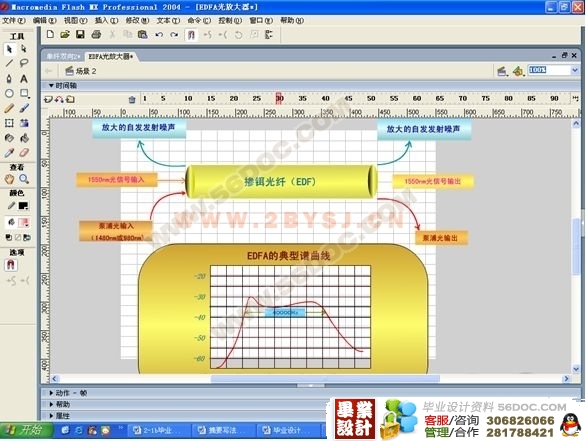The width and height of the screenshot is (586, 441).
Task: Click the Windows 开始 start button
Action: tap(26, 430)
